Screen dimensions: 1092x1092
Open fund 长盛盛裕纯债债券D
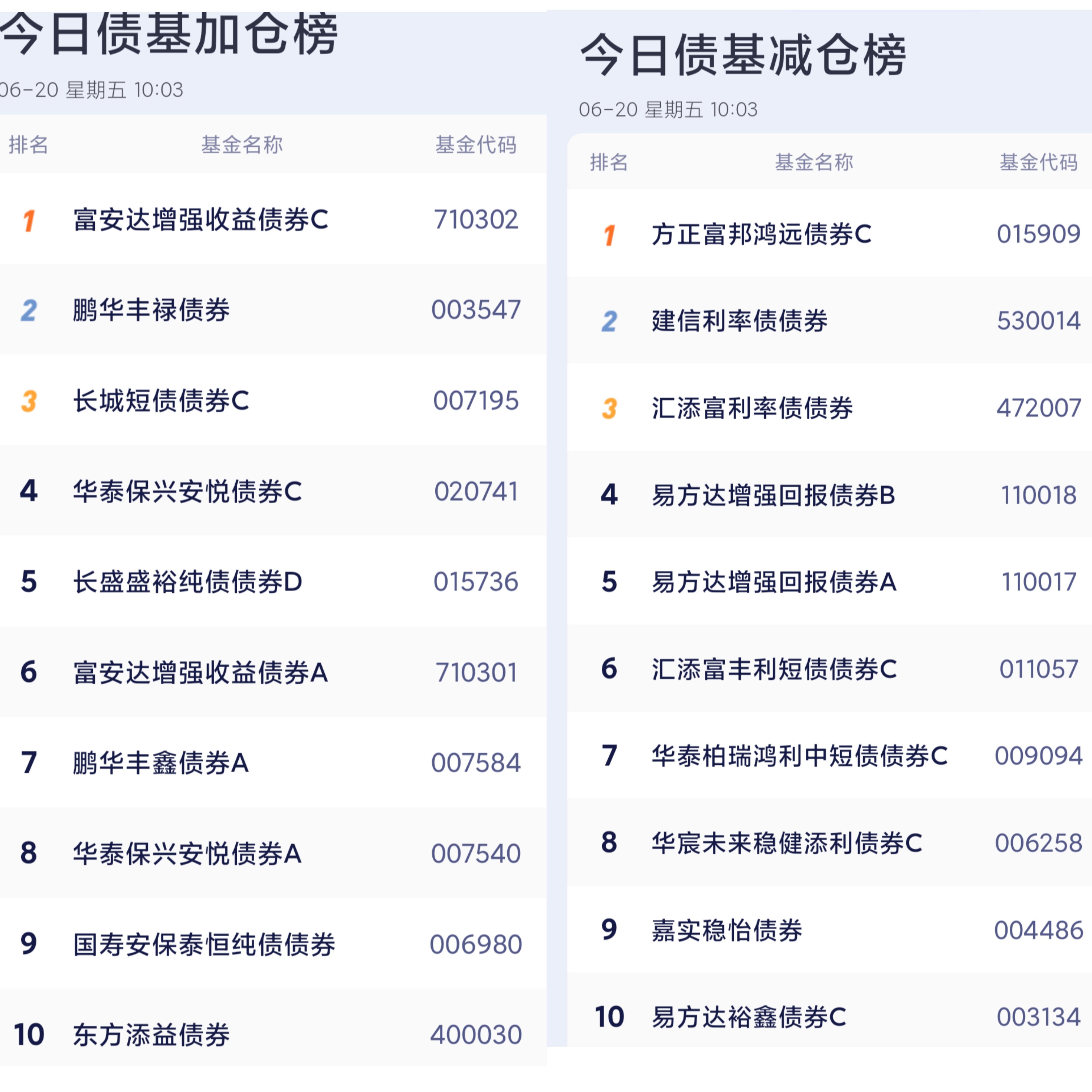pos(188,582)
